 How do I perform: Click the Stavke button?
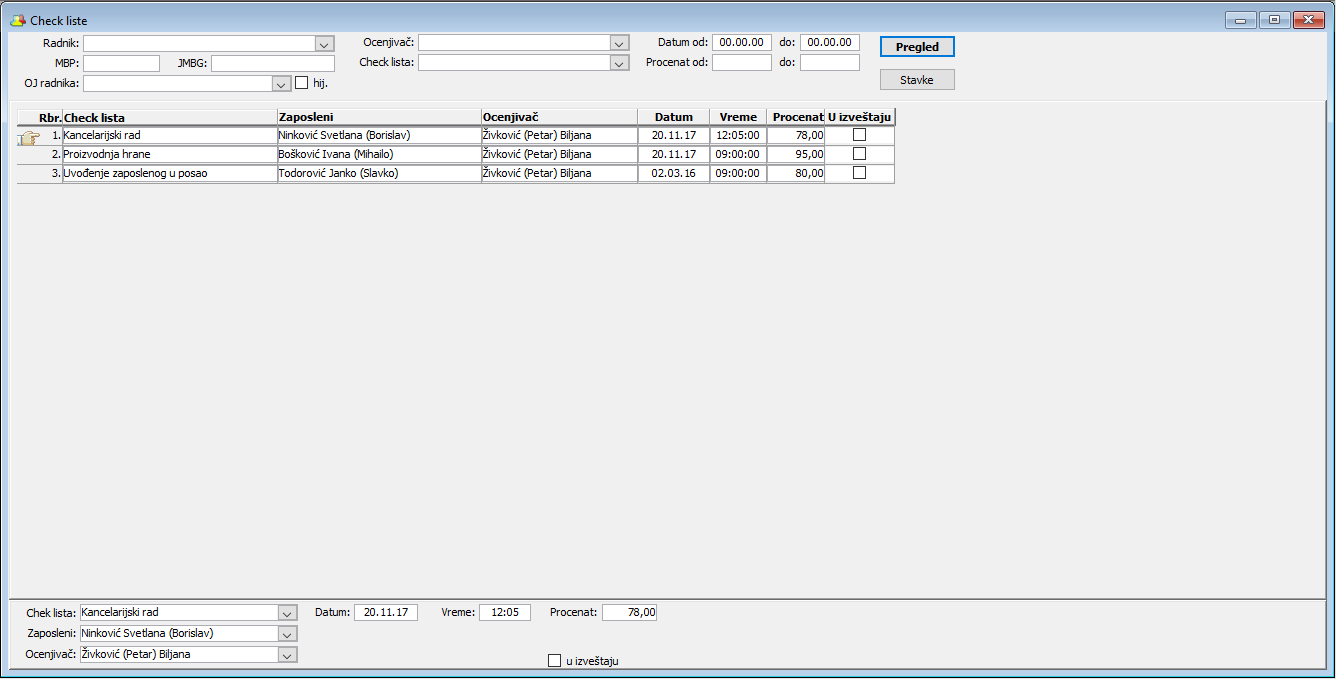pos(917,79)
